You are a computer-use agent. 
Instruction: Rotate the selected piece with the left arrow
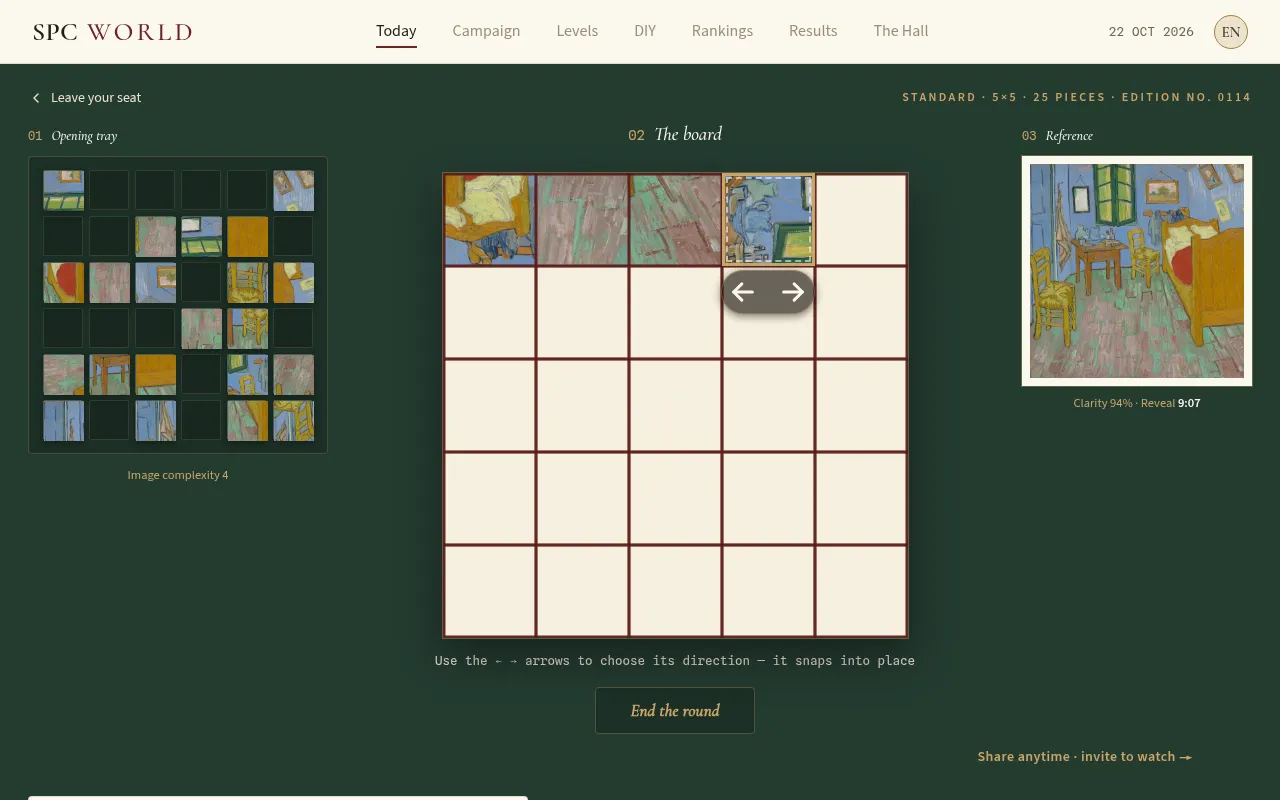pyautogui.click(x=743, y=292)
